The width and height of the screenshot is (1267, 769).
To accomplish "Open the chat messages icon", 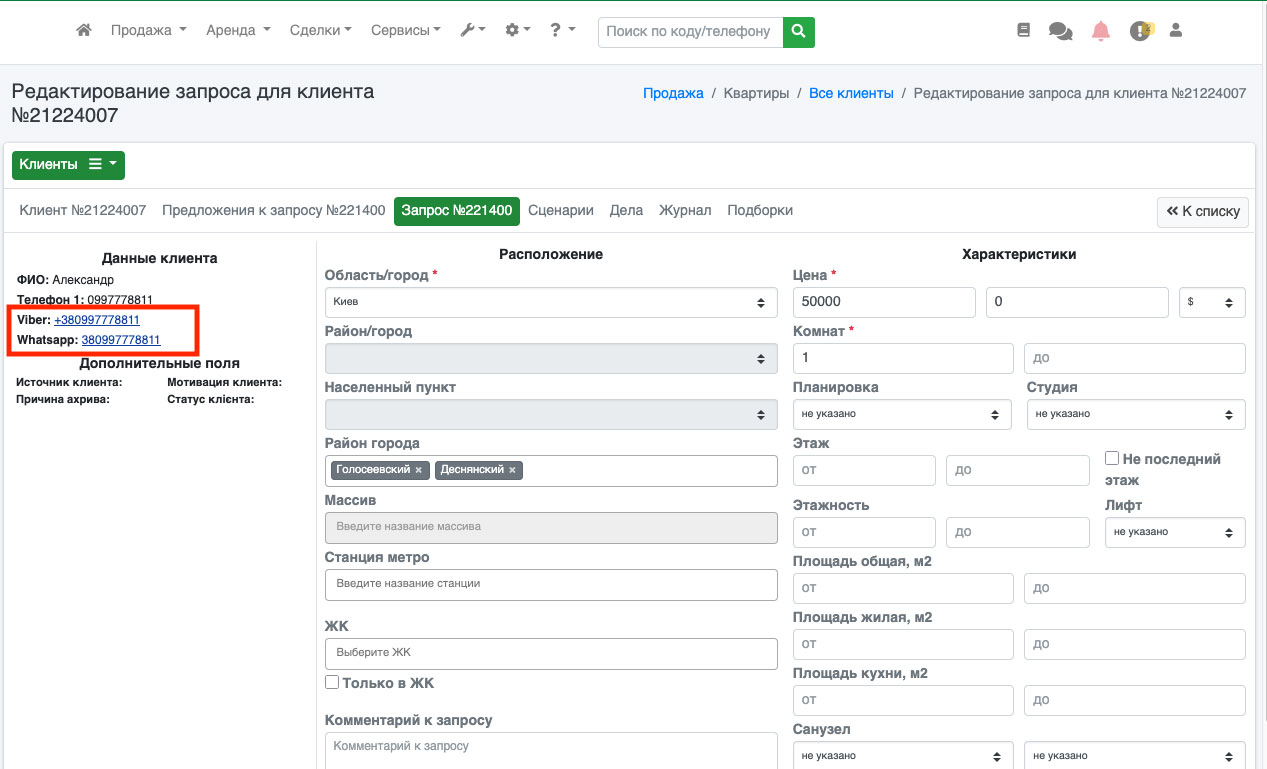I will click(1060, 31).
